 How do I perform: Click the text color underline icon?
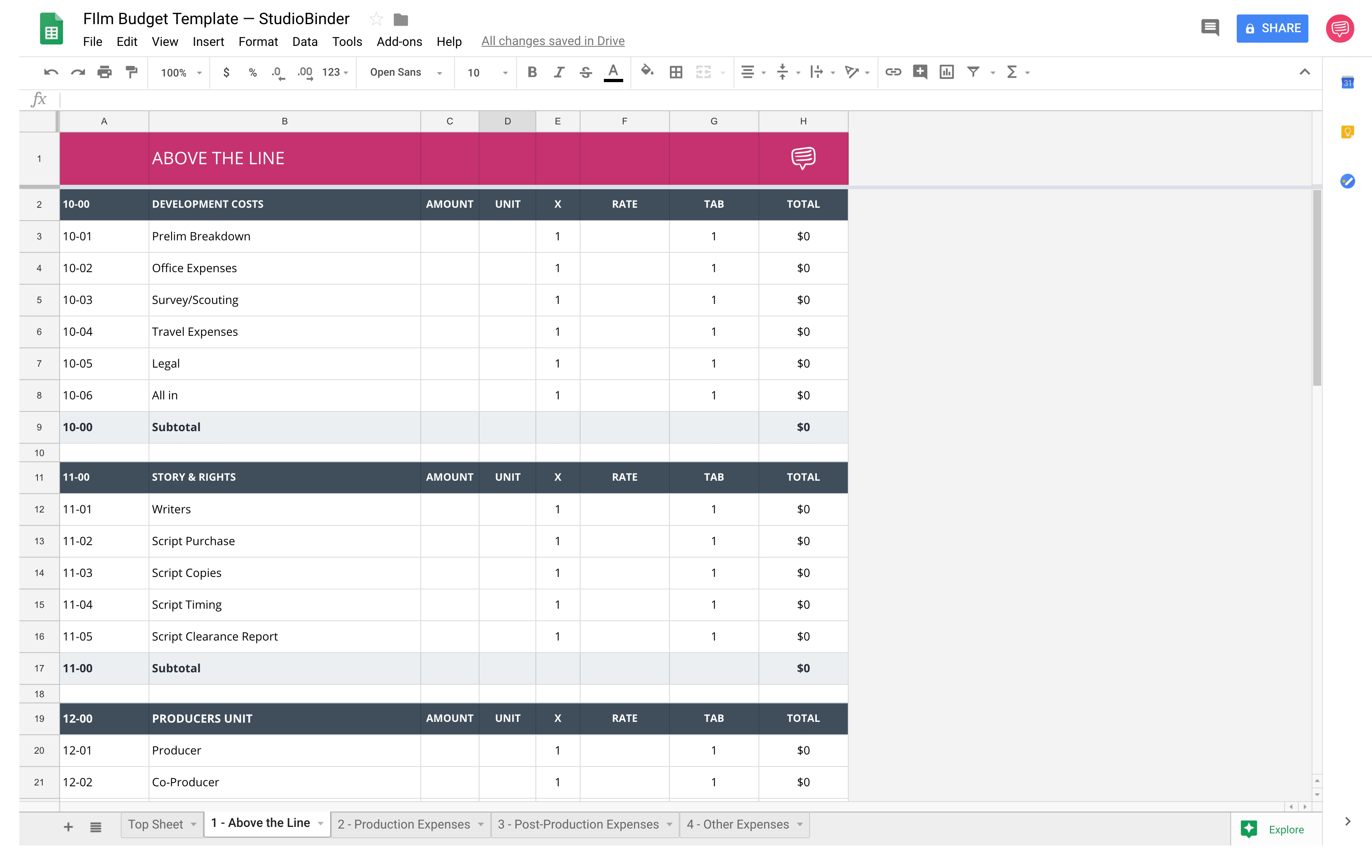tap(614, 71)
